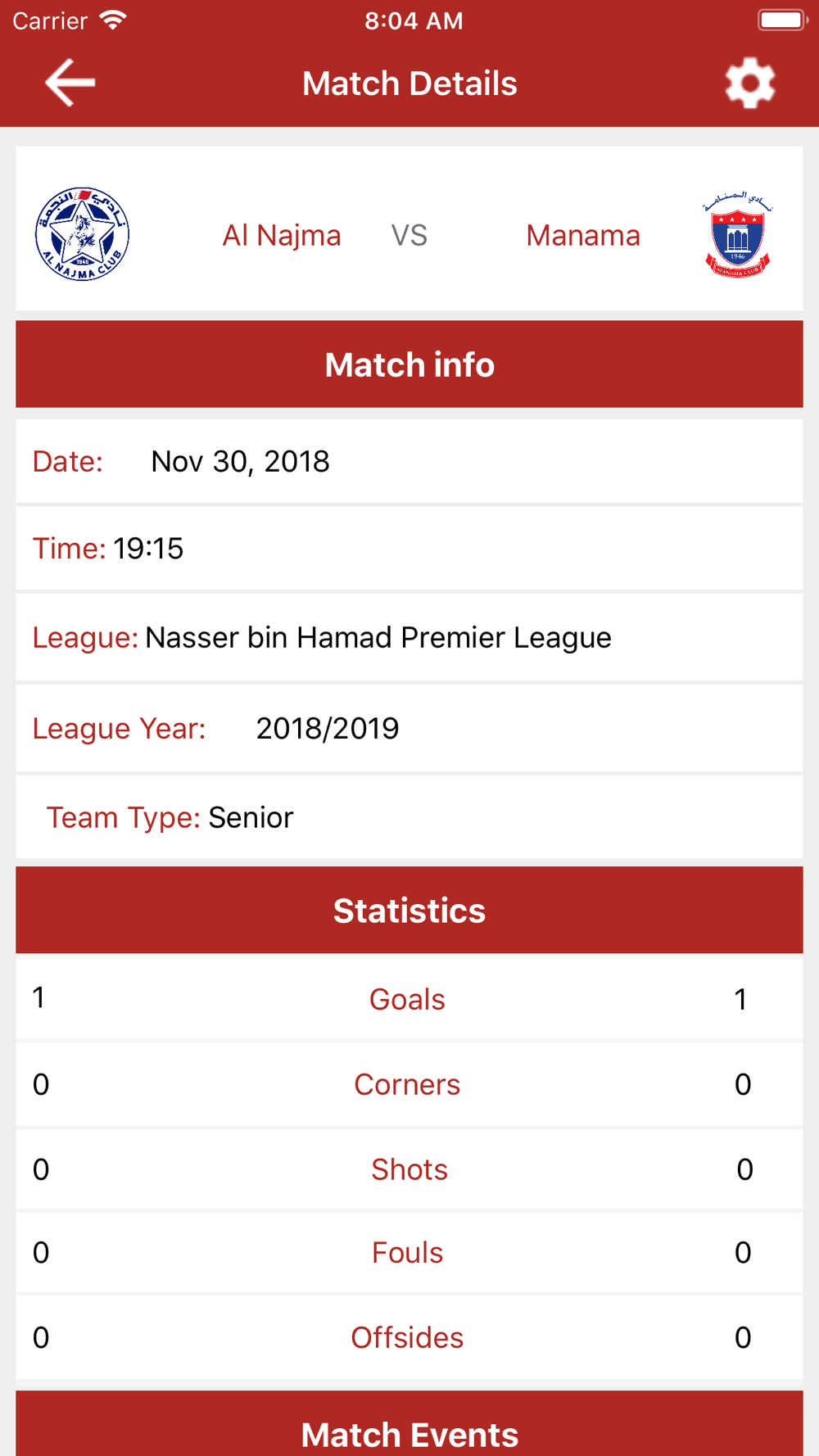
Task: Tap the battery indicator icon
Action: tap(782, 20)
